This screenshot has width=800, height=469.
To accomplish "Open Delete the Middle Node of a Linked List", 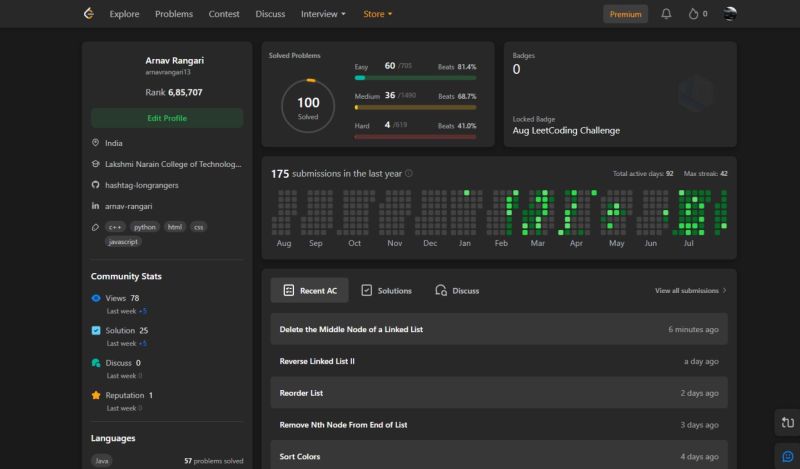I will 499,329.
